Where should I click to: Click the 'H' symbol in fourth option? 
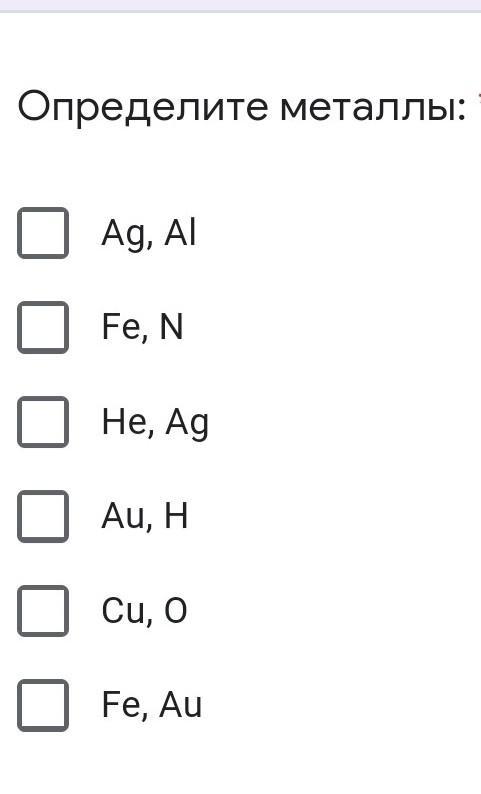pyautogui.click(x=176, y=515)
